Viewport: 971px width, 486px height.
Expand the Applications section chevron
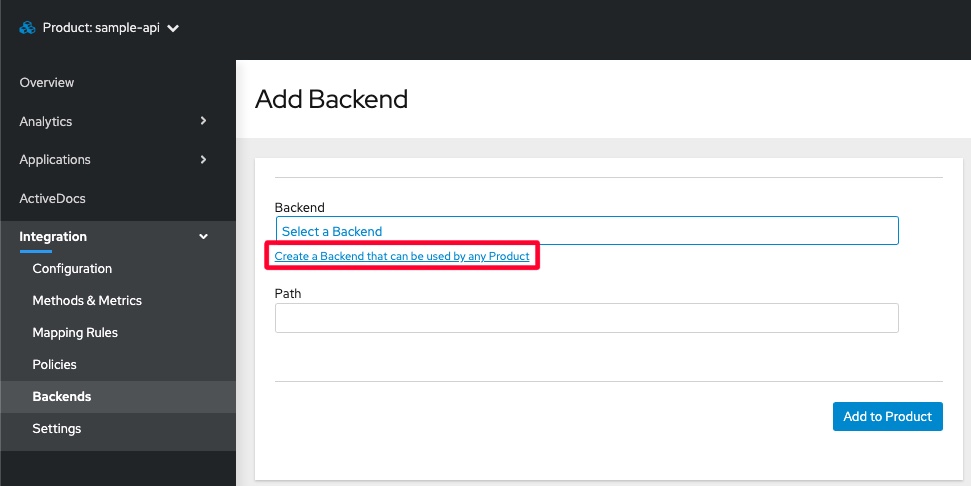click(204, 159)
